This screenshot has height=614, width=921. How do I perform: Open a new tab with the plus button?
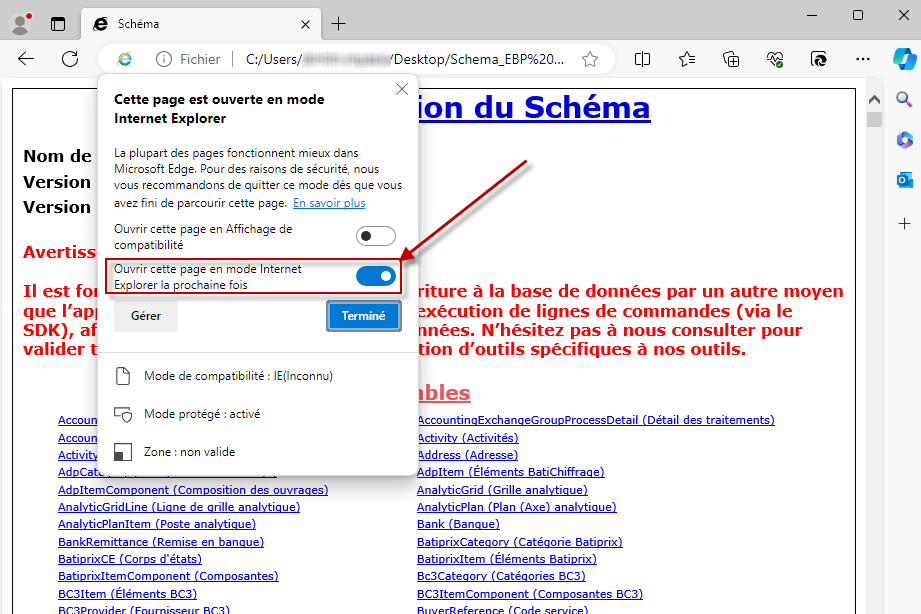click(338, 24)
